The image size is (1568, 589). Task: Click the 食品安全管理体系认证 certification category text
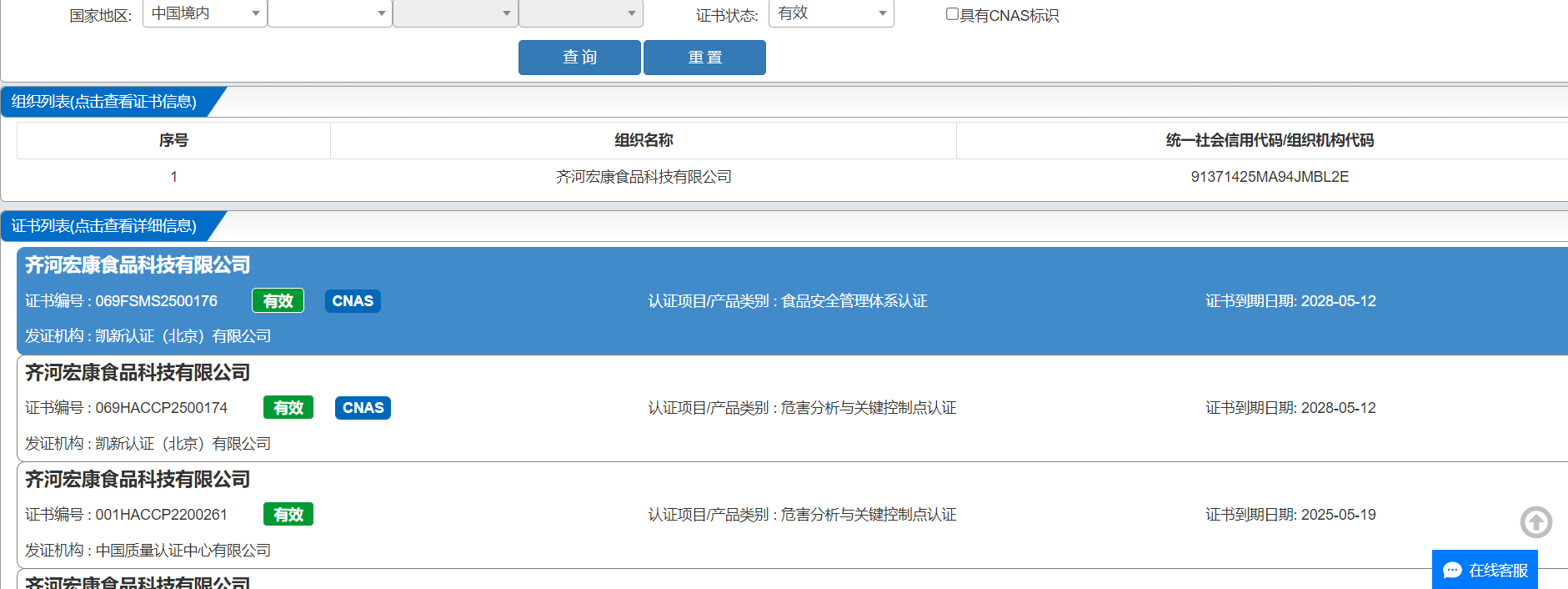point(854,301)
